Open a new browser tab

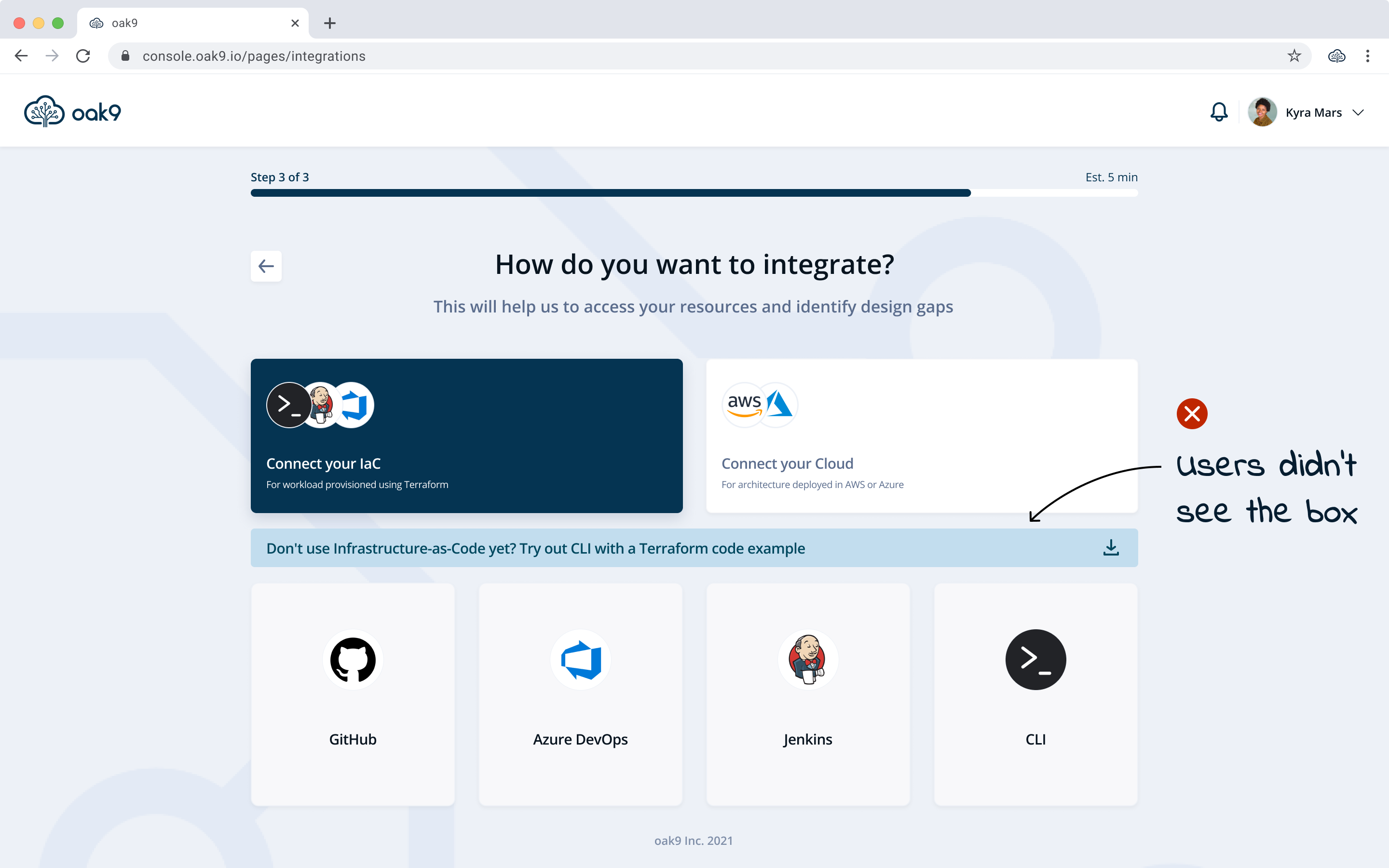329,23
